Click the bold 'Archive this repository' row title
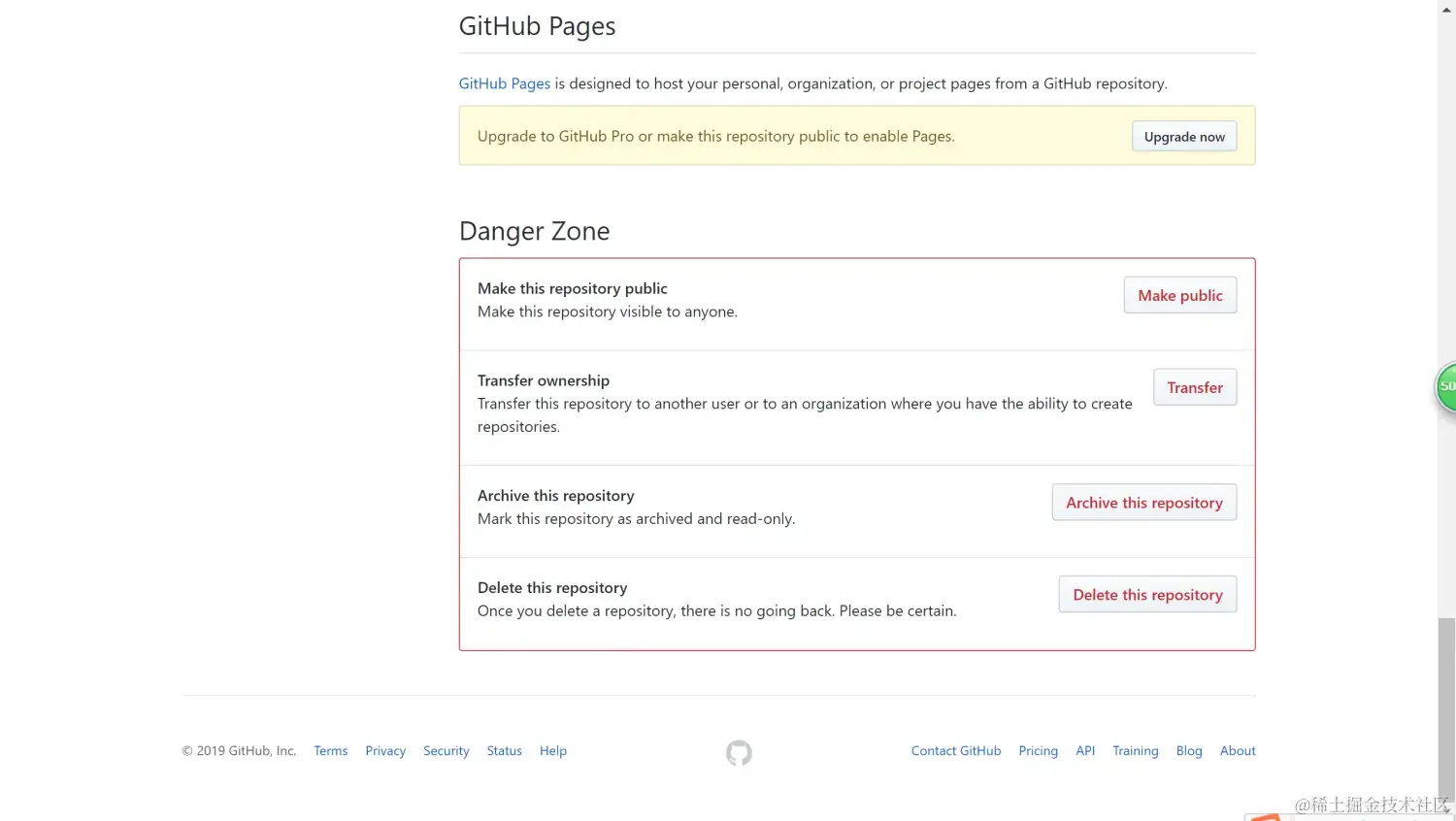 coord(555,496)
